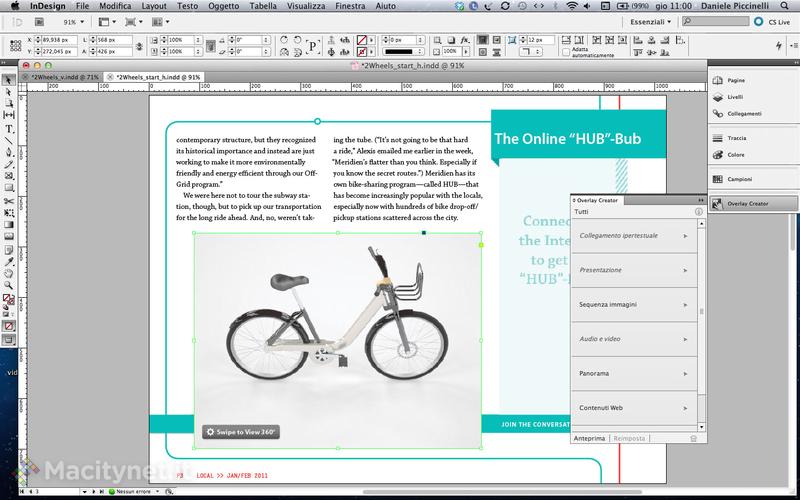Click the Overlay Creator info icon

point(698,213)
